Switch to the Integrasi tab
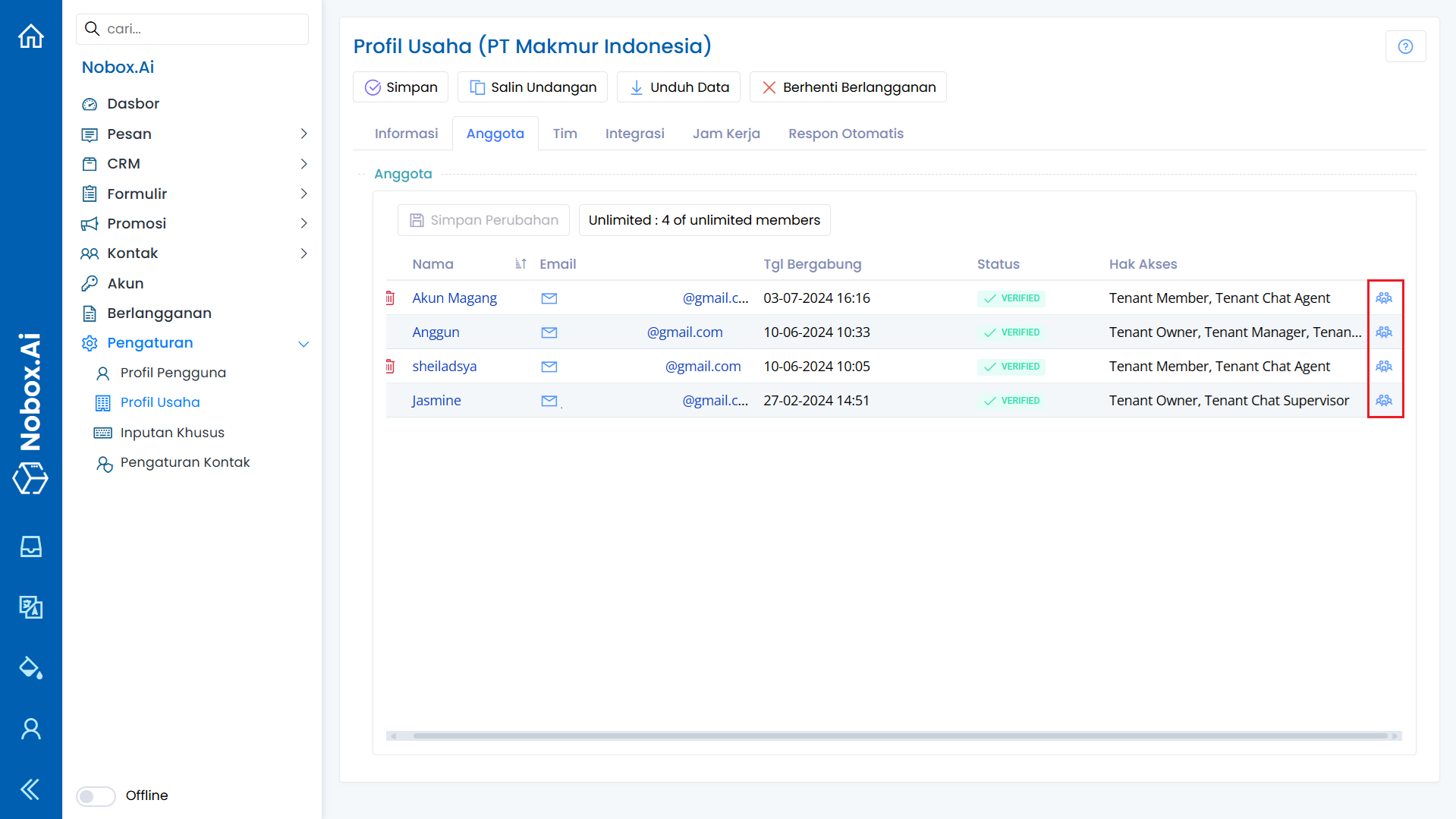This screenshot has height=819, width=1456. (x=634, y=134)
